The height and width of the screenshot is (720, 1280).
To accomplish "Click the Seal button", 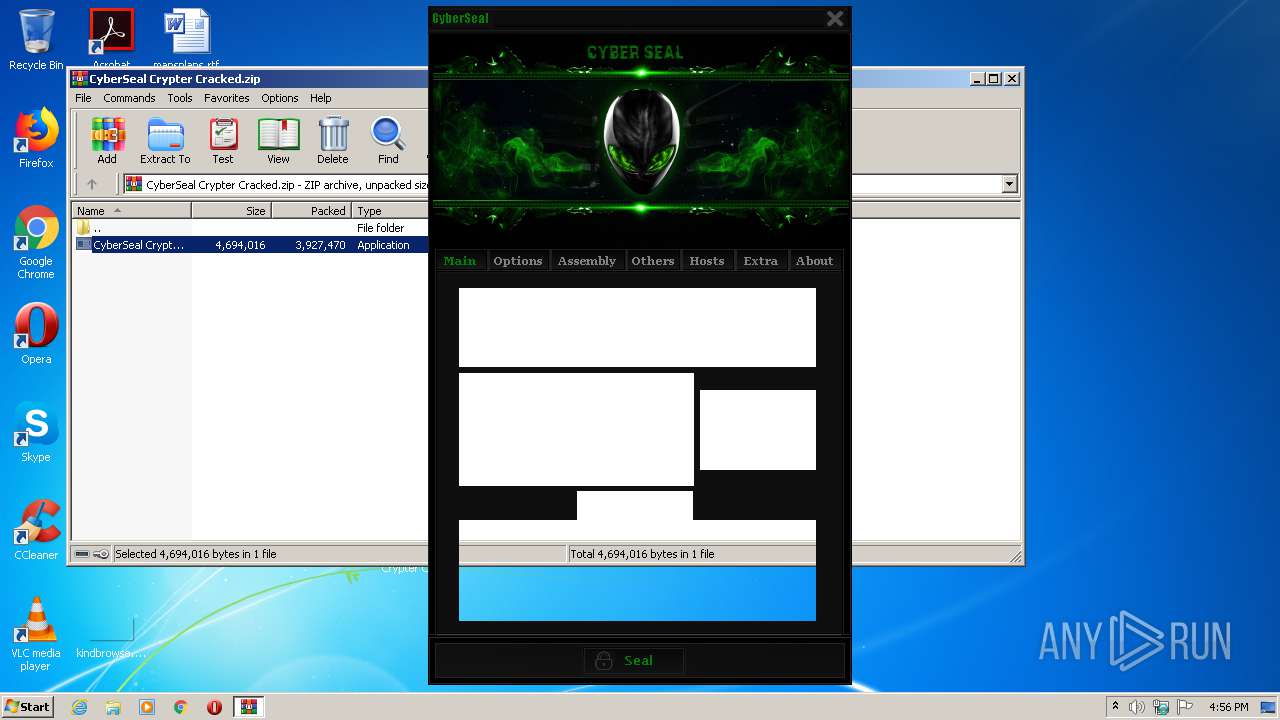I will click(634, 660).
